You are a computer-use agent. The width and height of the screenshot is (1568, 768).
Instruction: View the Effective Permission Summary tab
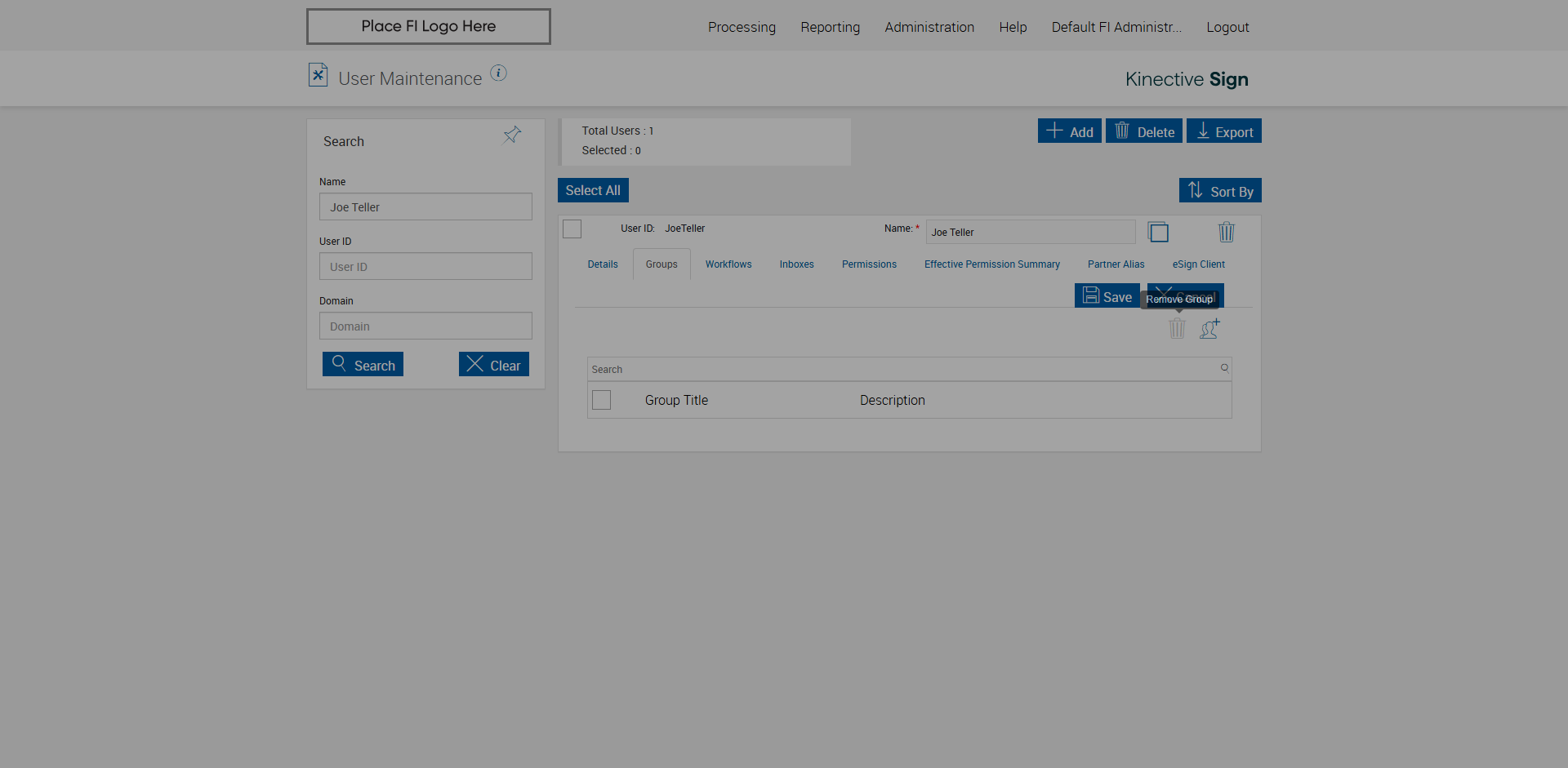pos(991,264)
